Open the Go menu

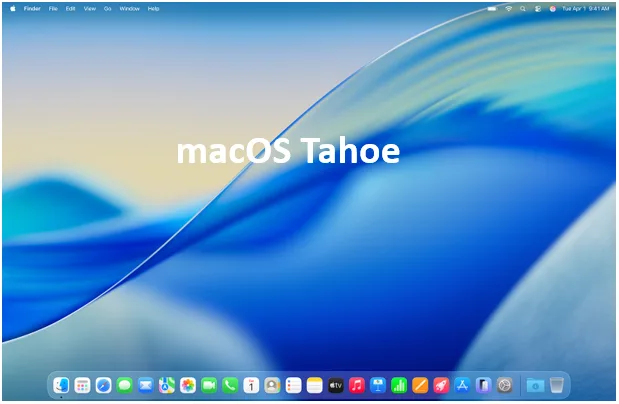point(107,8)
